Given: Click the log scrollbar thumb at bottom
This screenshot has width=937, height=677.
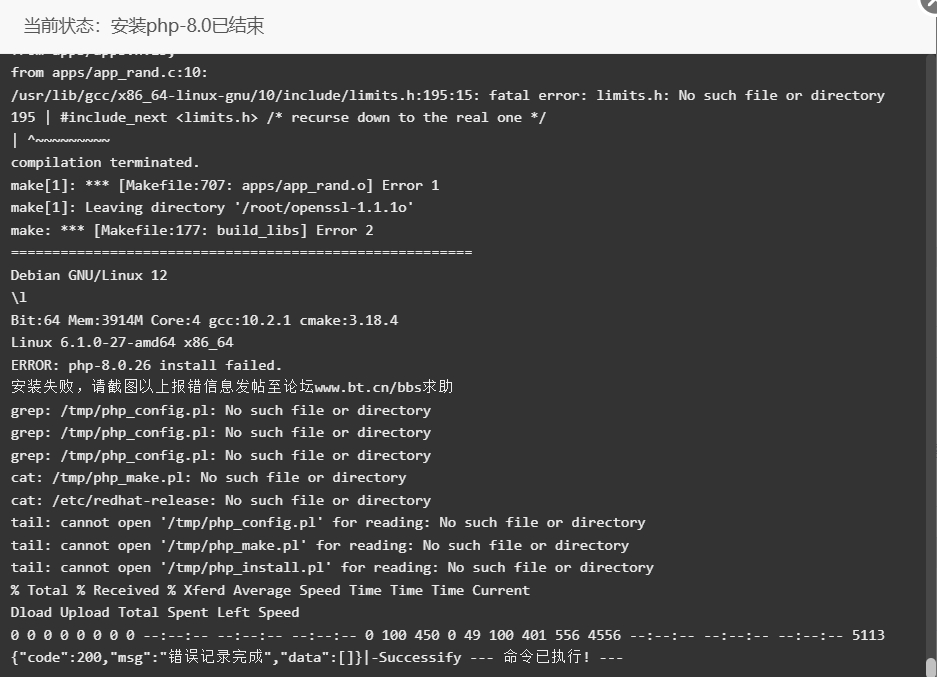Looking at the screenshot, I should [x=930, y=667].
